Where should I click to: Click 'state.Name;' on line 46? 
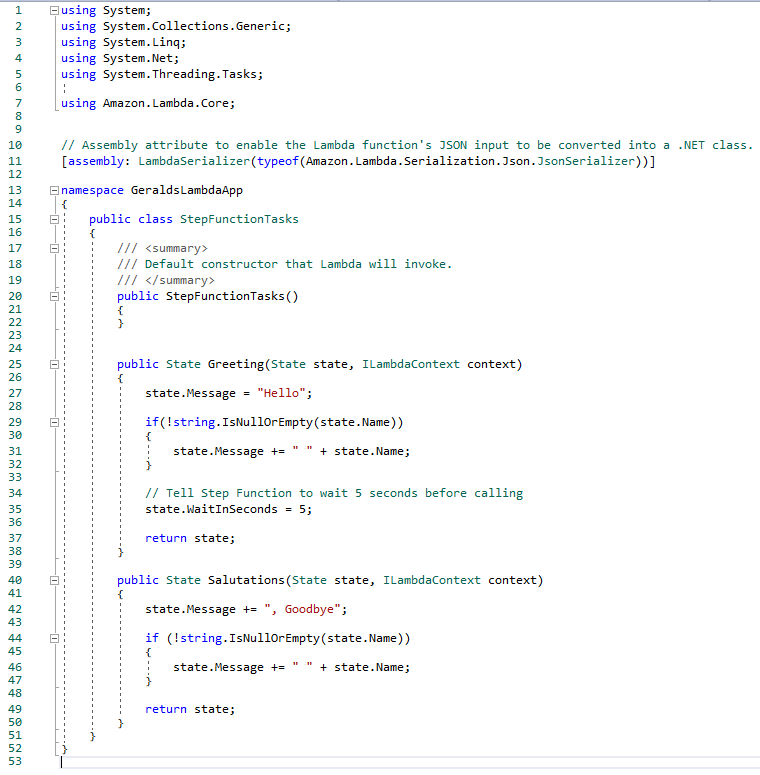[x=372, y=667]
